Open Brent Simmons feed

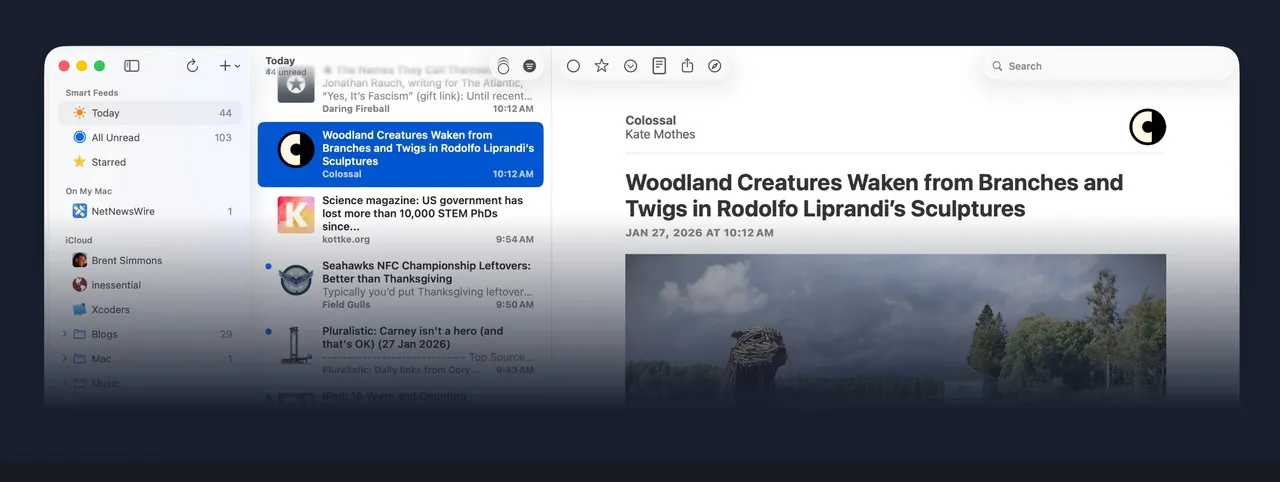(x=150, y=260)
